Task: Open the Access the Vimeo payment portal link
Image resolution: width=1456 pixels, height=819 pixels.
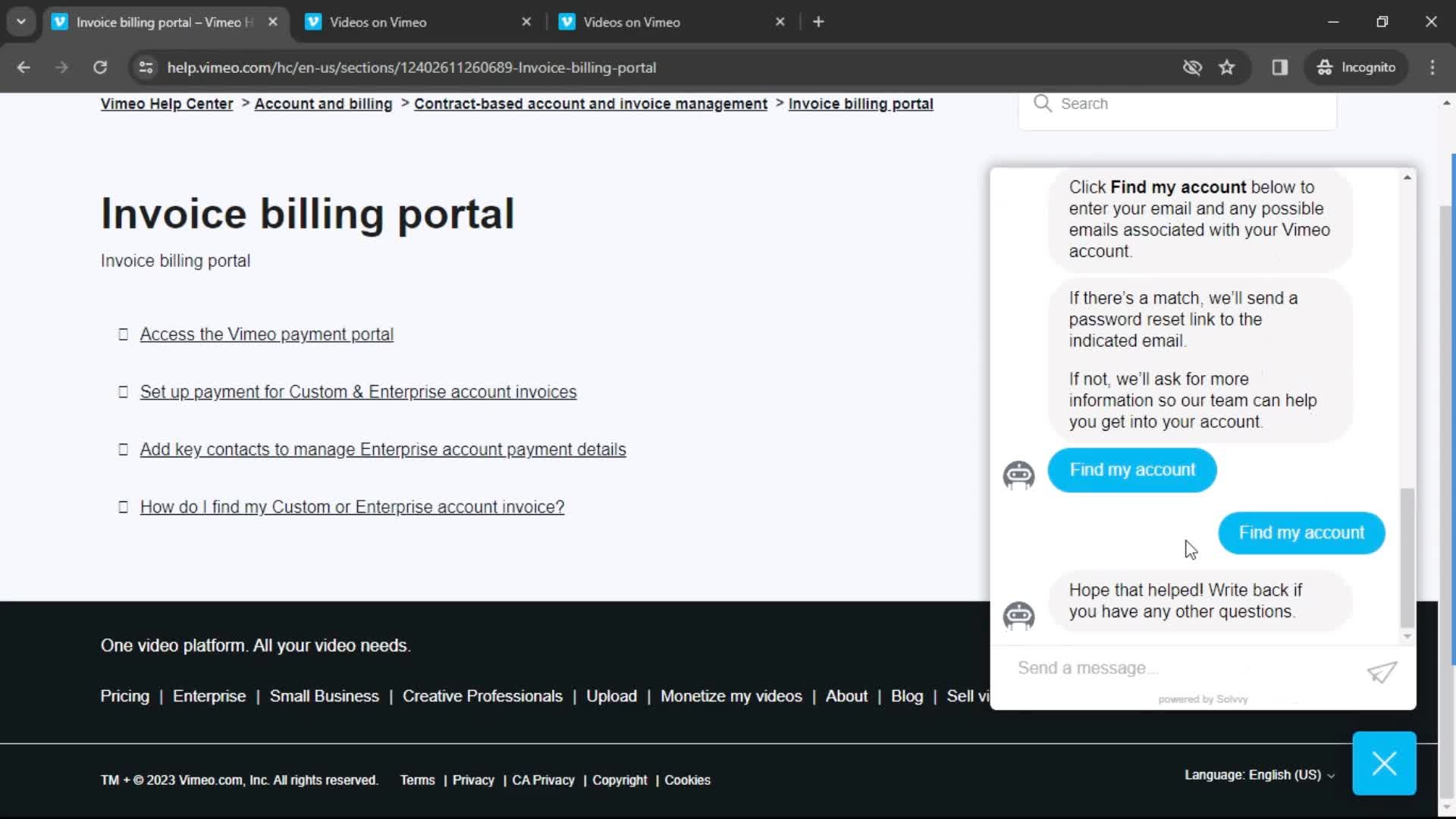Action: coord(267,334)
